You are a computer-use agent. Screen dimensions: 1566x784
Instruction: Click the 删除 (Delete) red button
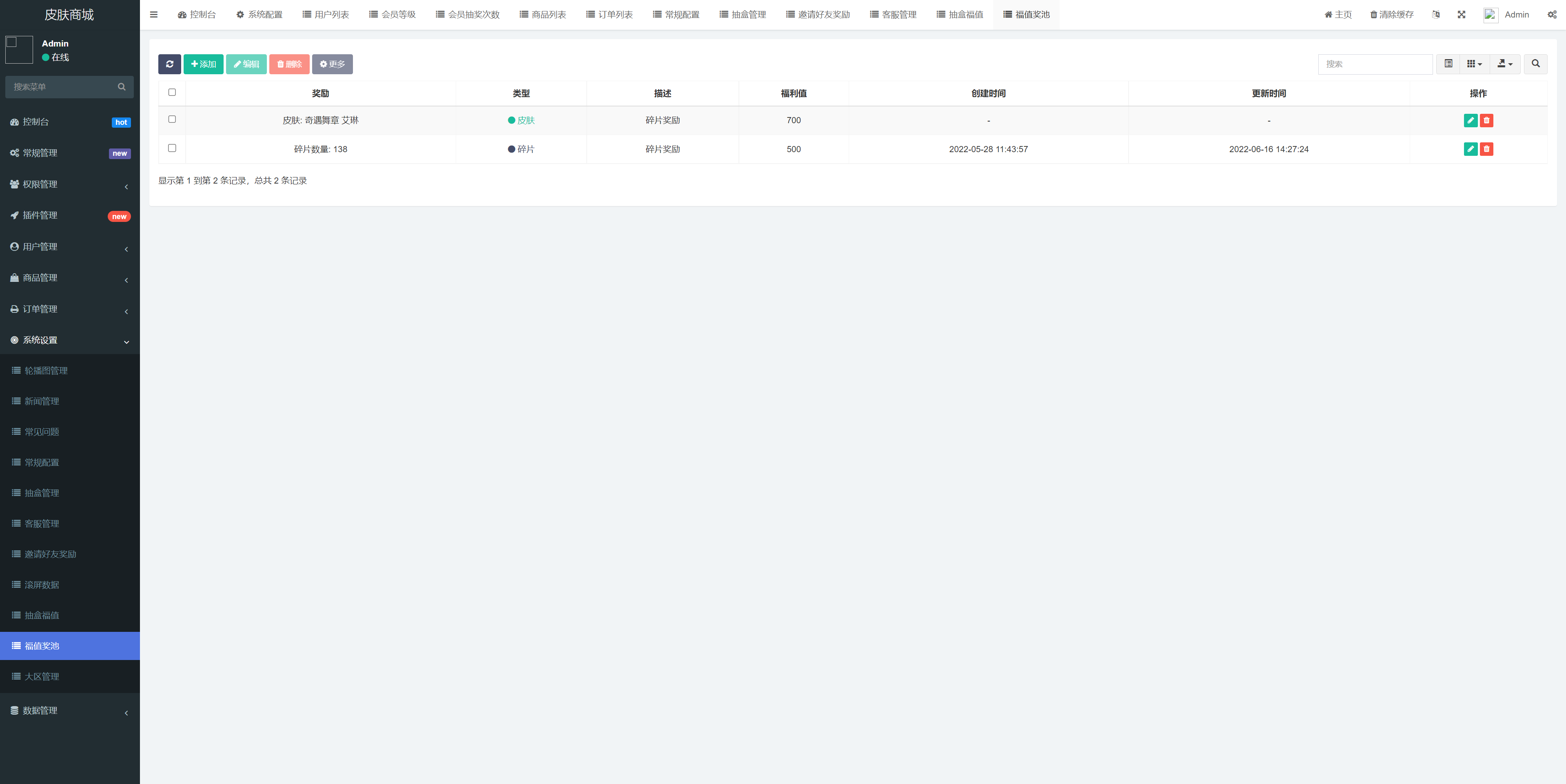[291, 64]
